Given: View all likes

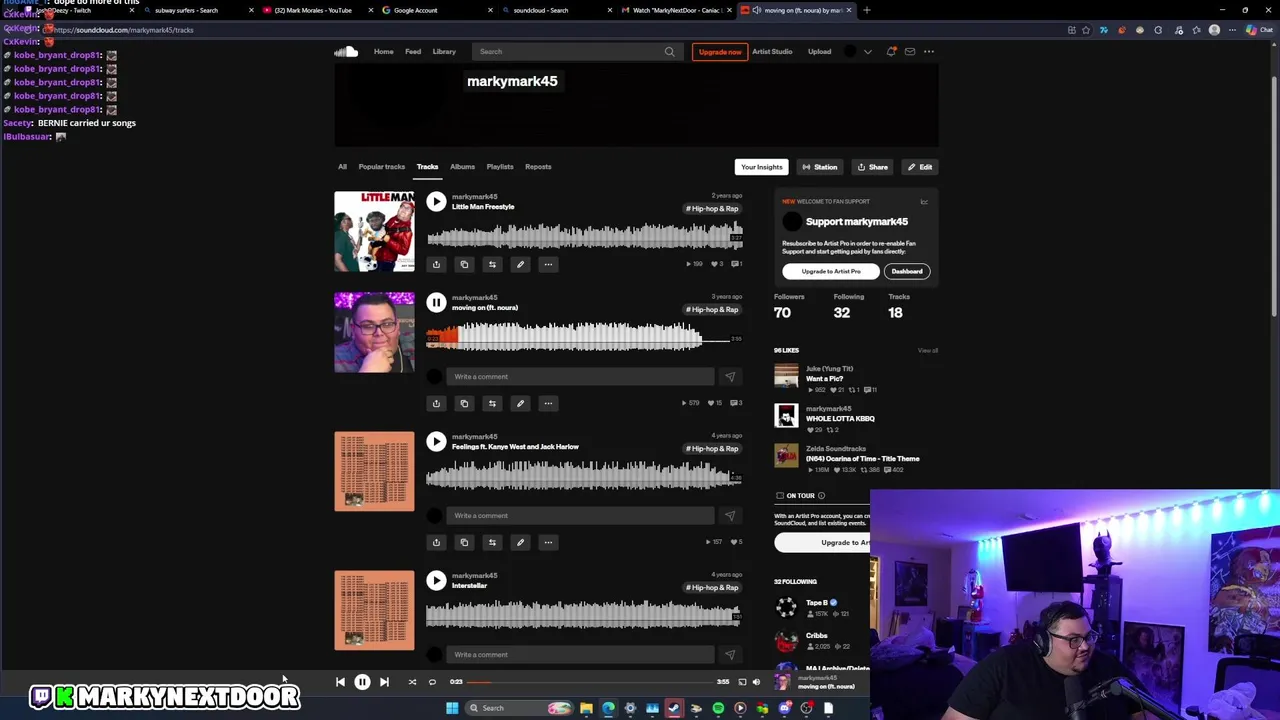Looking at the screenshot, I should click(928, 350).
